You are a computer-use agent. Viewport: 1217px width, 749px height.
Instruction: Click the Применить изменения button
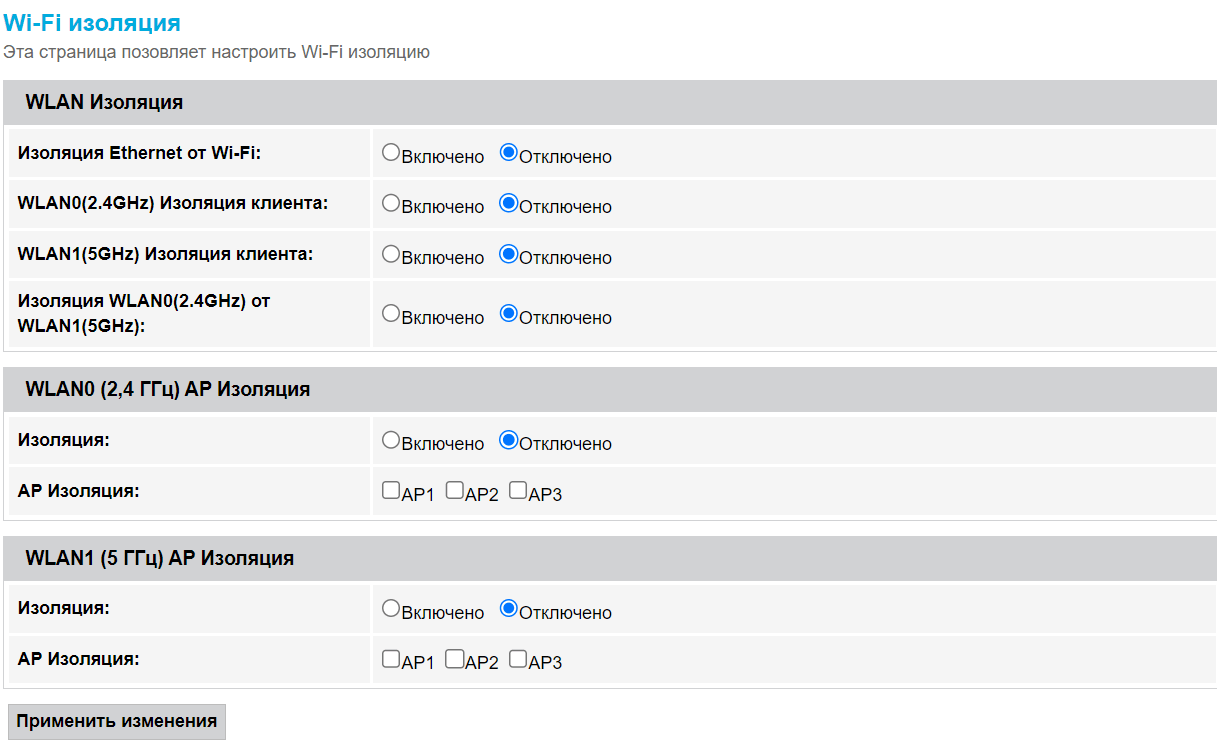(116, 721)
